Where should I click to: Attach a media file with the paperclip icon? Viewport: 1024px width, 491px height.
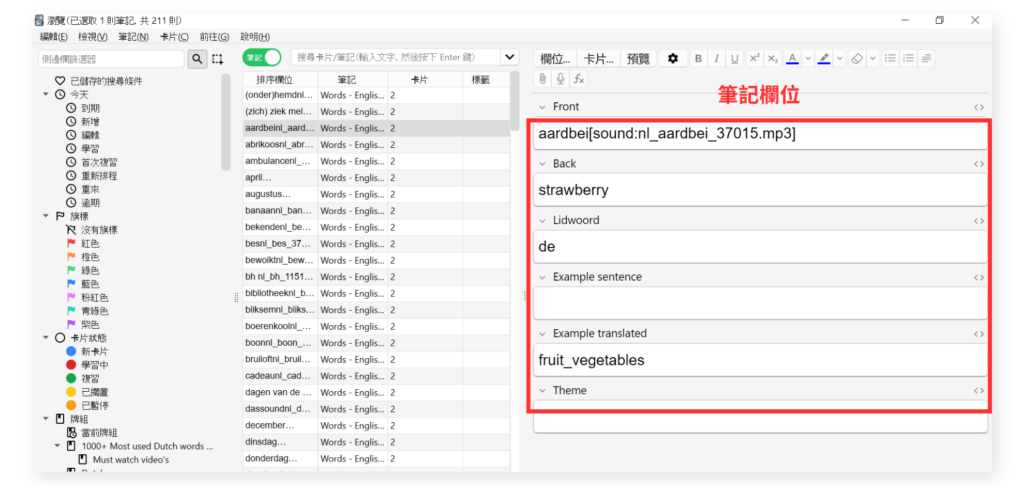(x=543, y=78)
